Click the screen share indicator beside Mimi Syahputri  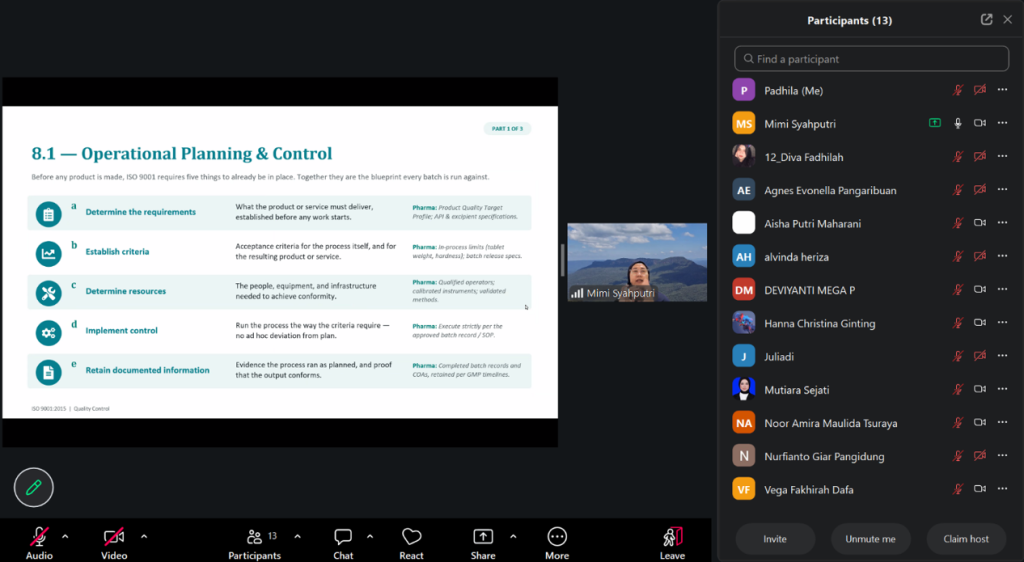coord(935,123)
